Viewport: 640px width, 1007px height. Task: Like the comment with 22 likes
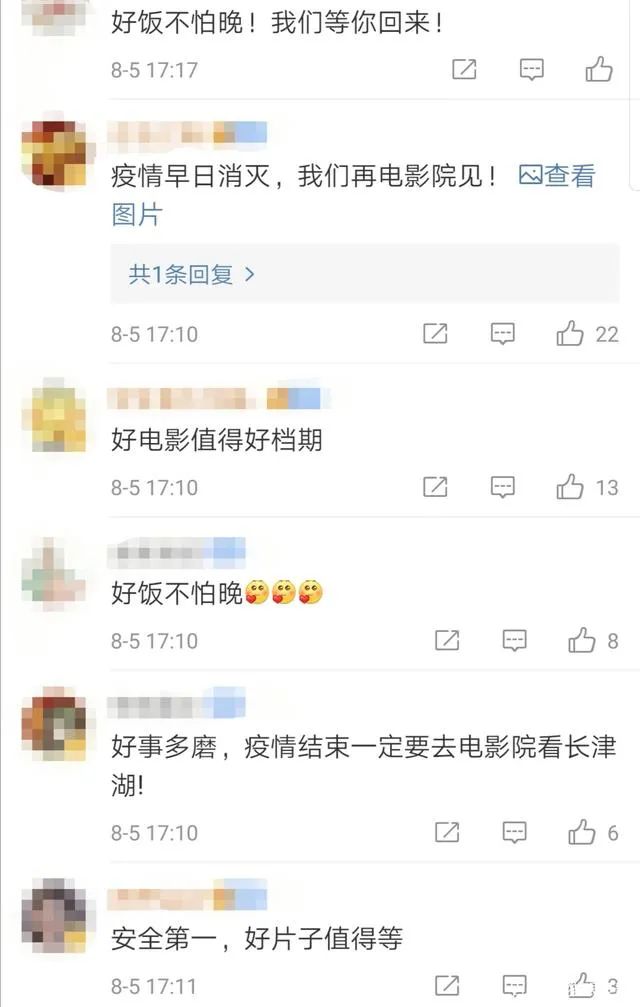(569, 334)
